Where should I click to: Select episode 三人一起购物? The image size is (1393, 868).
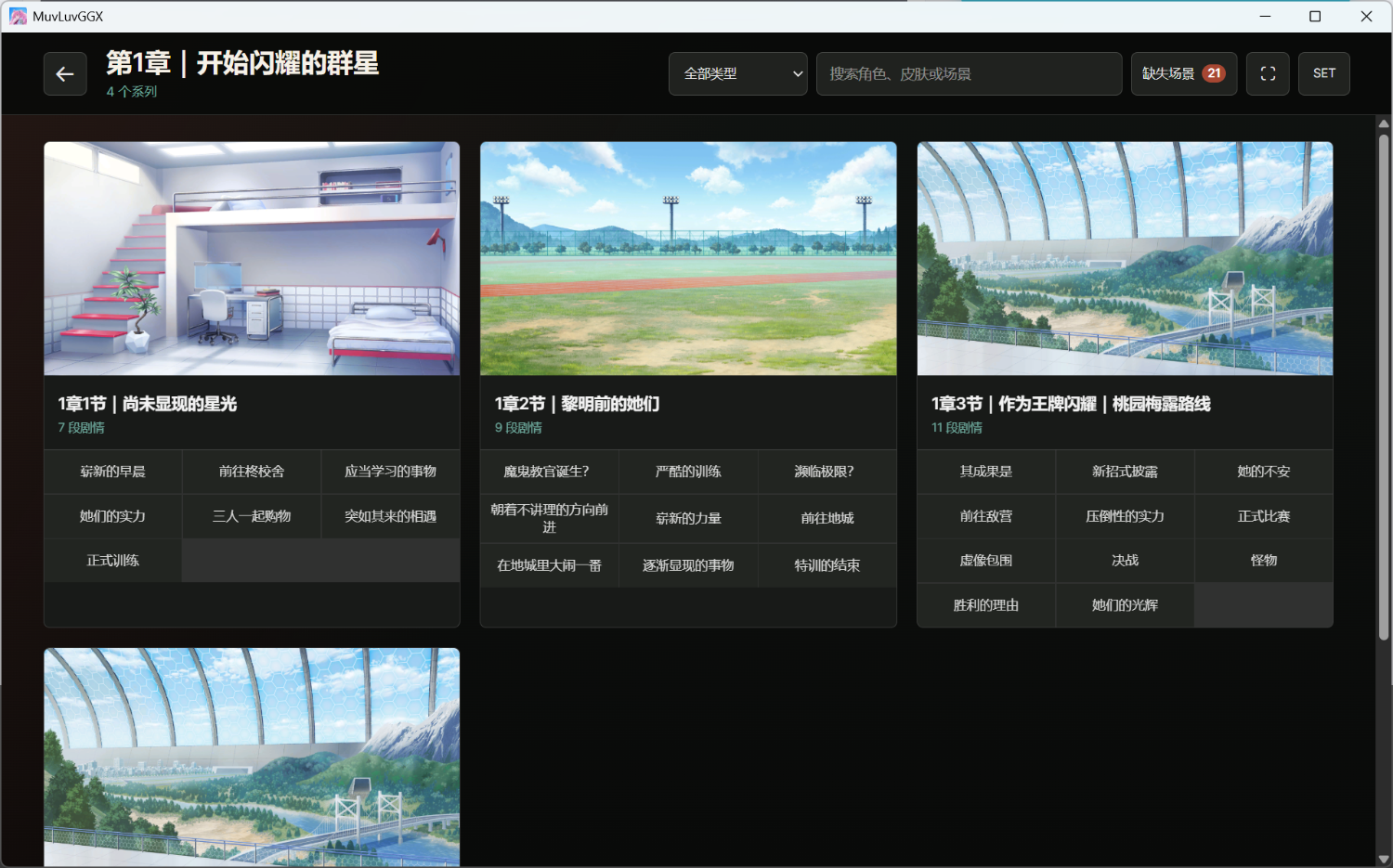[x=252, y=516]
